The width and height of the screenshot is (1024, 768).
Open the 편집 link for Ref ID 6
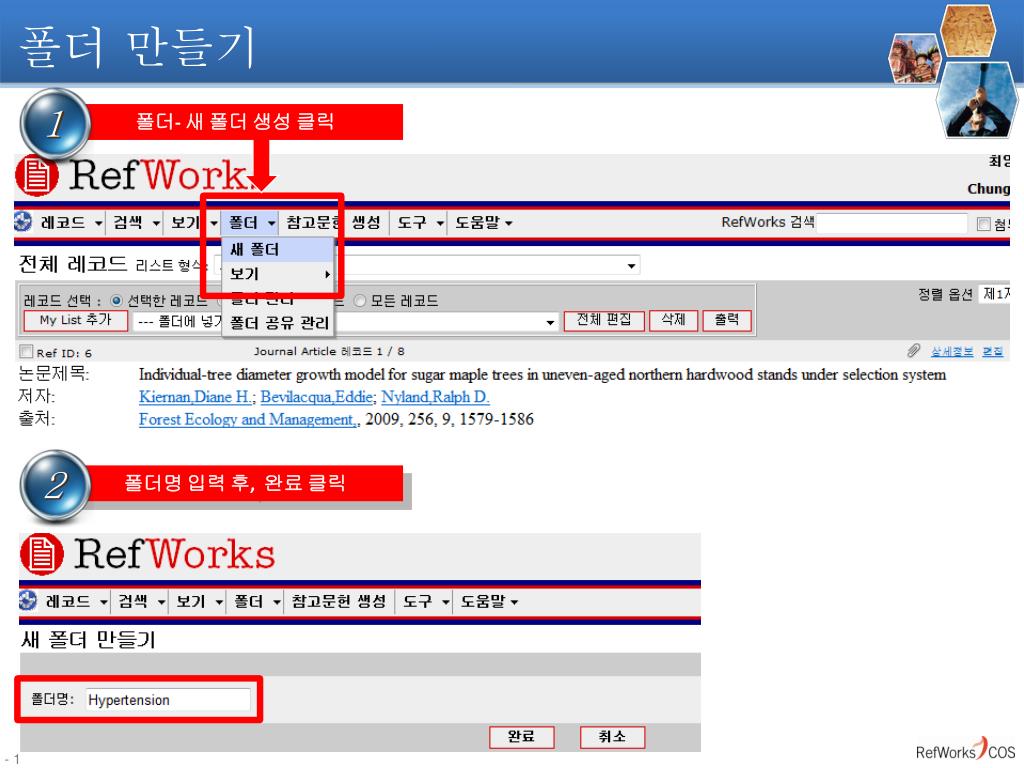(x=993, y=352)
